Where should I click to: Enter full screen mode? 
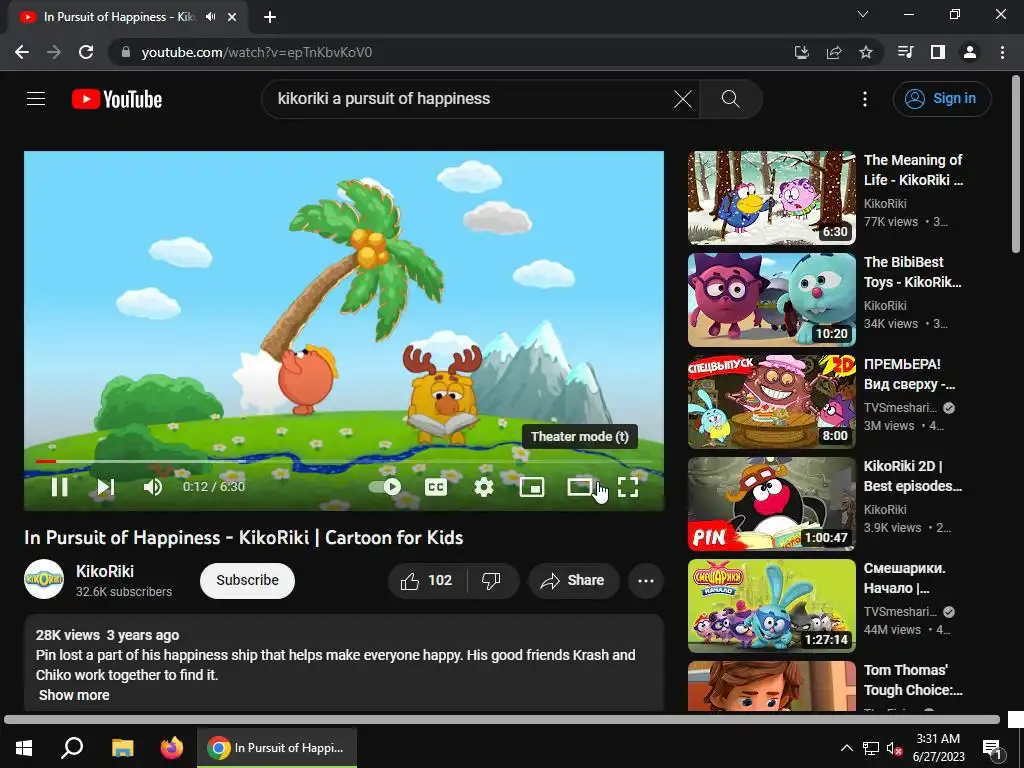[x=628, y=487]
